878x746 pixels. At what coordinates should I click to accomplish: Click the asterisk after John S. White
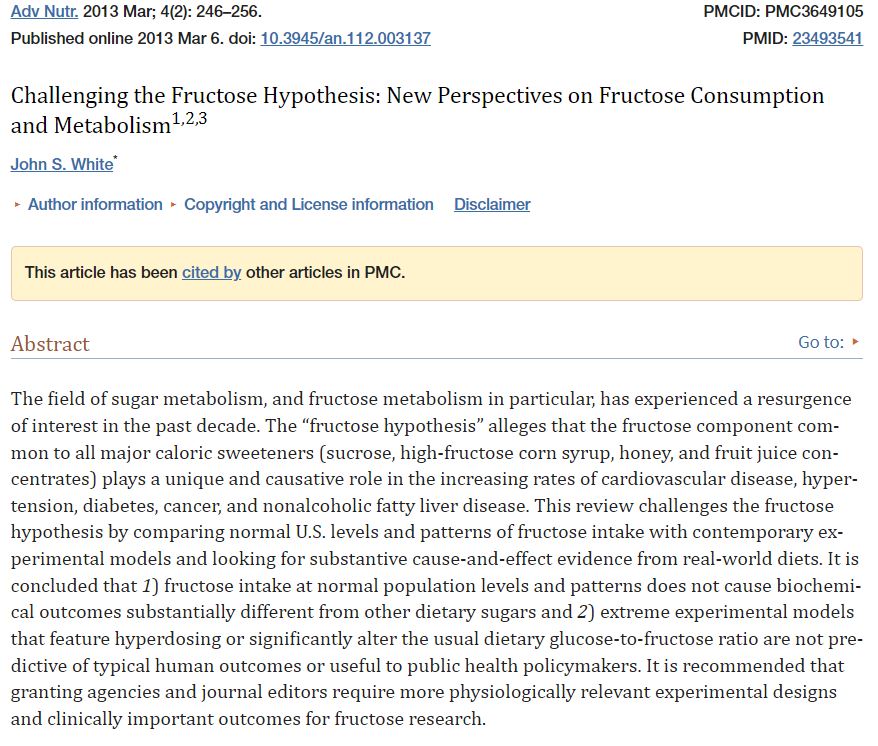(115, 158)
